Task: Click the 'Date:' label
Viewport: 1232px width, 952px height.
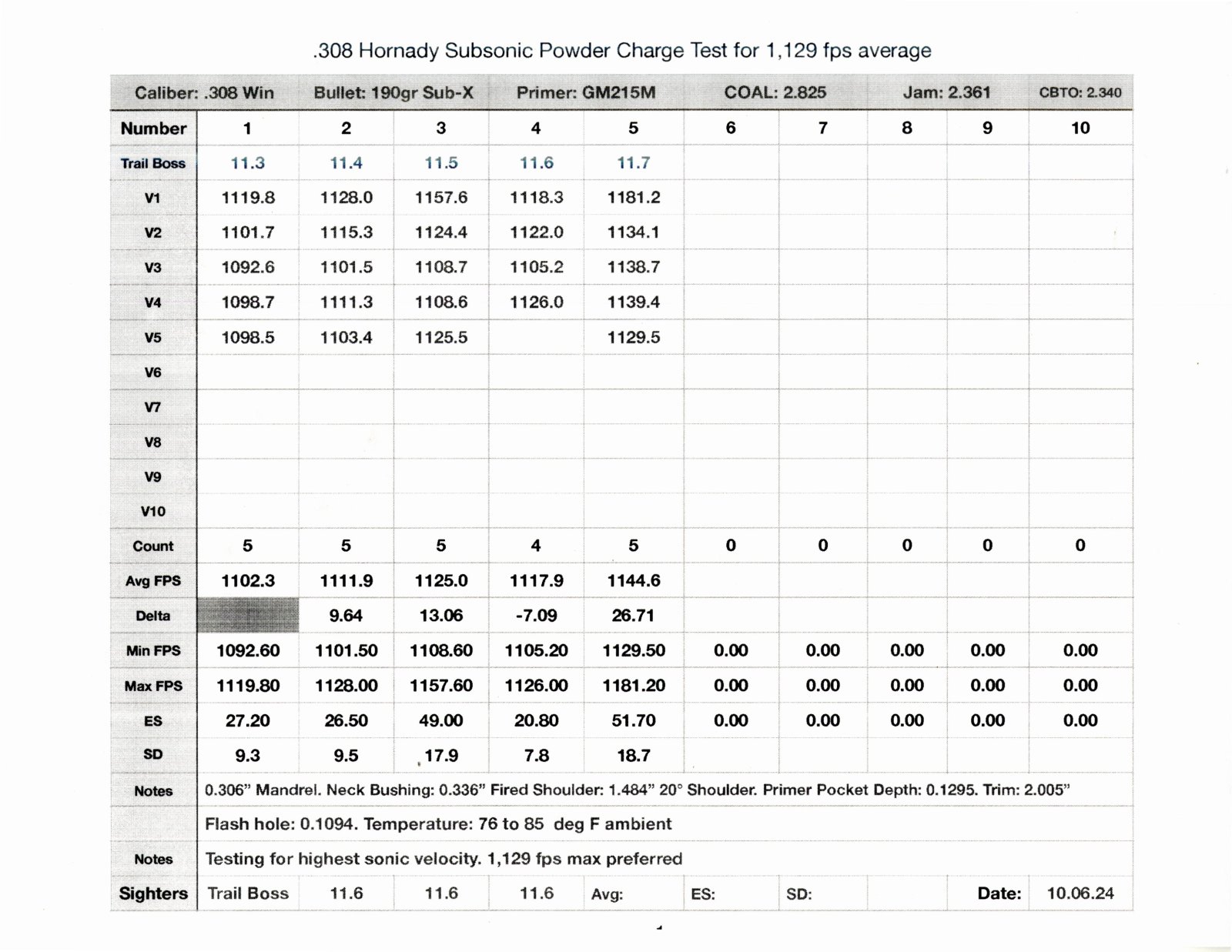Action: (999, 894)
